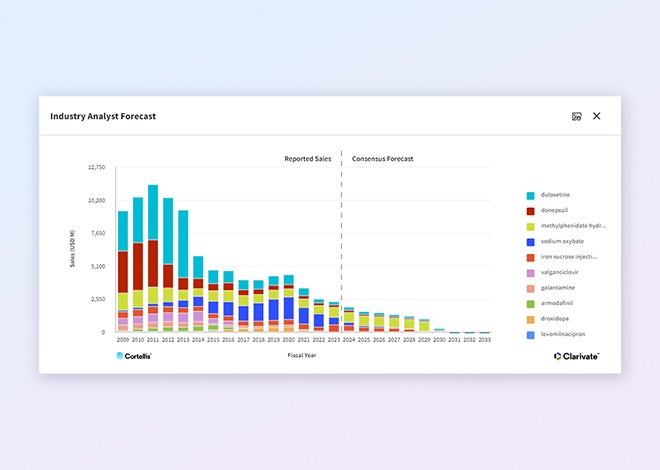Select the 2020 bar in chart
Image resolution: width=660 pixels, height=470 pixels.
tap(288, 305)
